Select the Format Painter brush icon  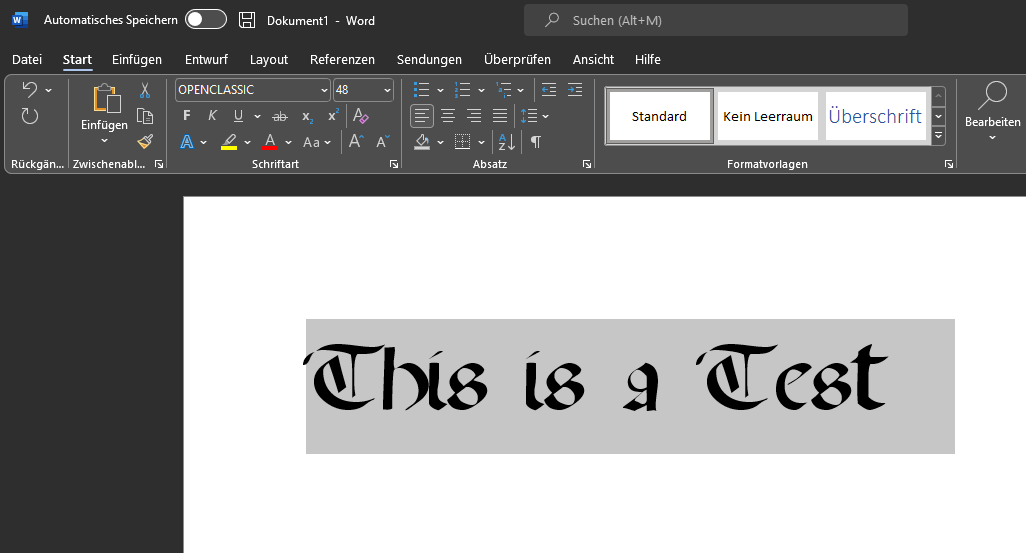[x=145, y=141]
